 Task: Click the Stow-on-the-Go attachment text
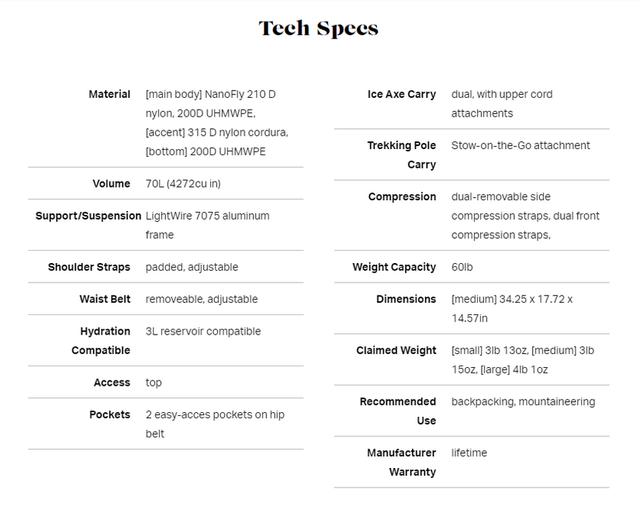coord(520,145)
